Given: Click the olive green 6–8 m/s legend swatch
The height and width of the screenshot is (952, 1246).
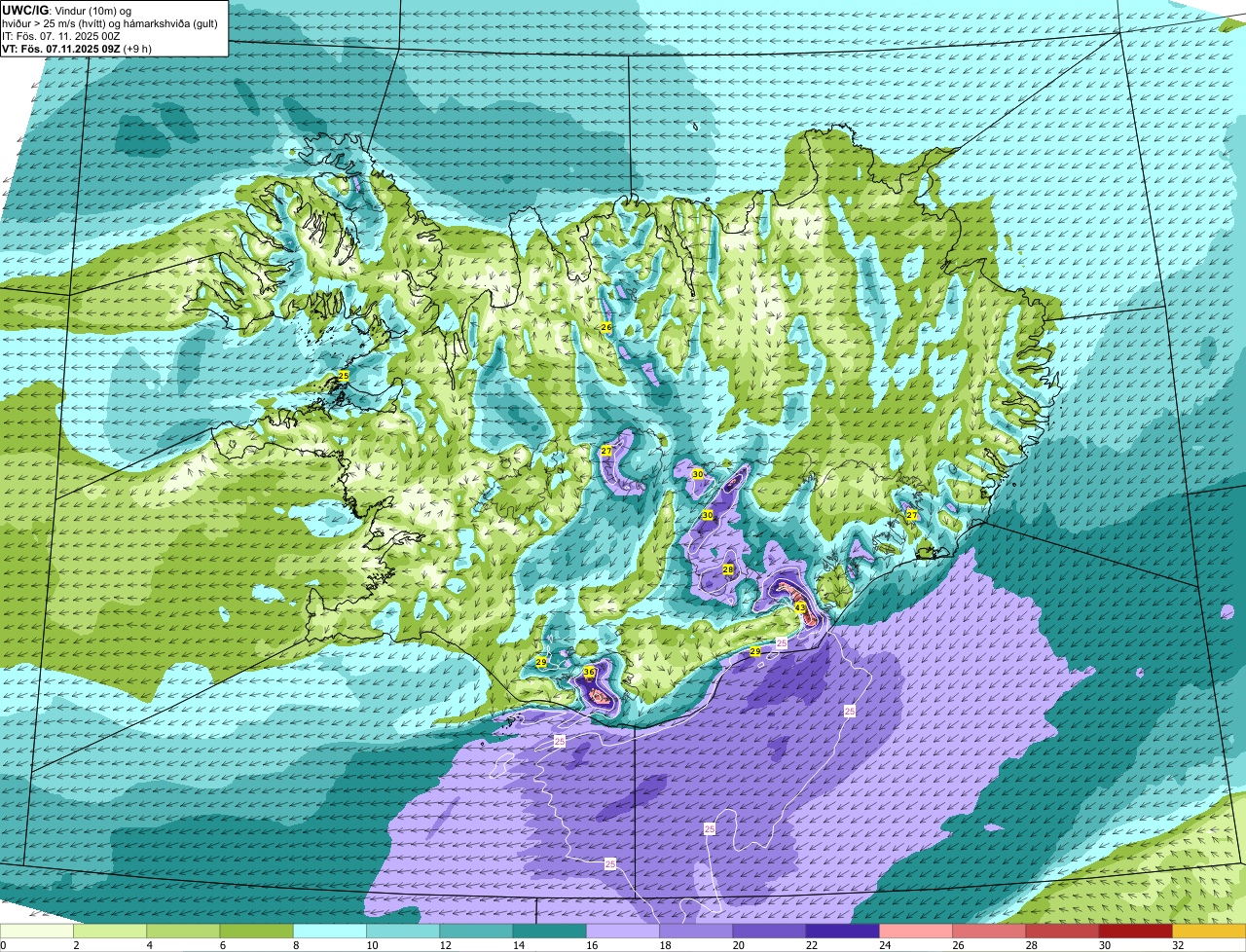Looking at the screenshot, I should 256,931.
